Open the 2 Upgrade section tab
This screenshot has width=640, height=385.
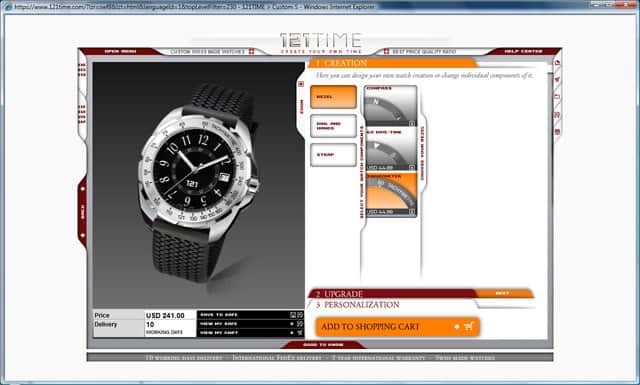pos(392,294)
